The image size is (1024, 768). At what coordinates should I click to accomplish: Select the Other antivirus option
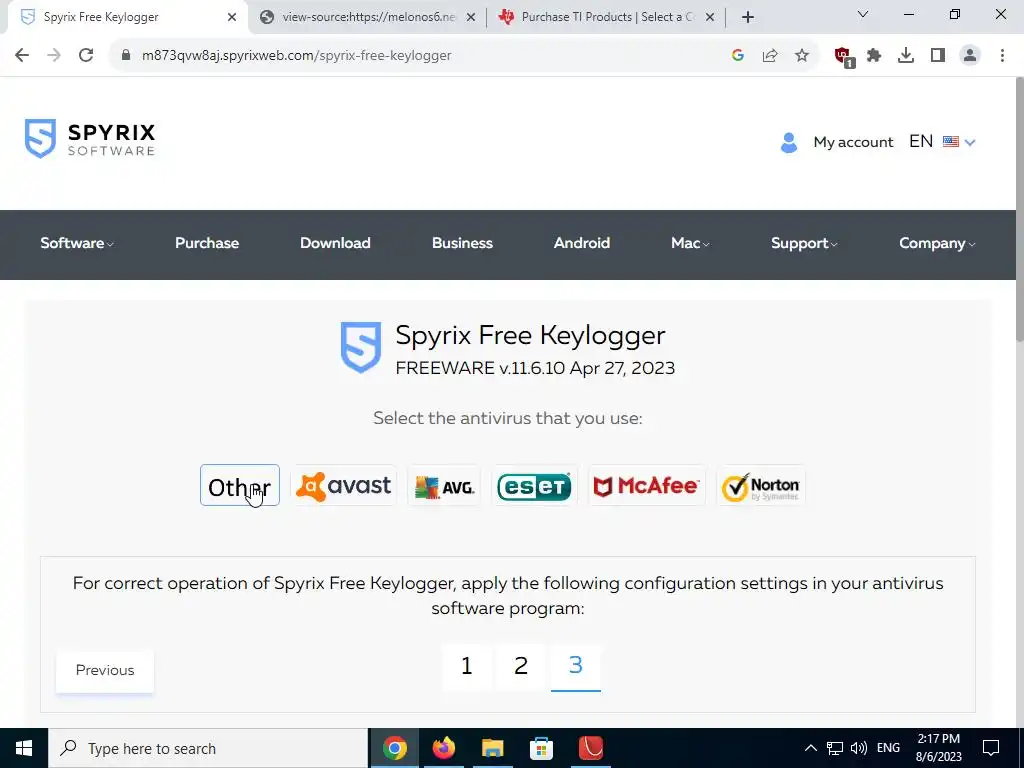pyautogui.click(x=240, y=485)
